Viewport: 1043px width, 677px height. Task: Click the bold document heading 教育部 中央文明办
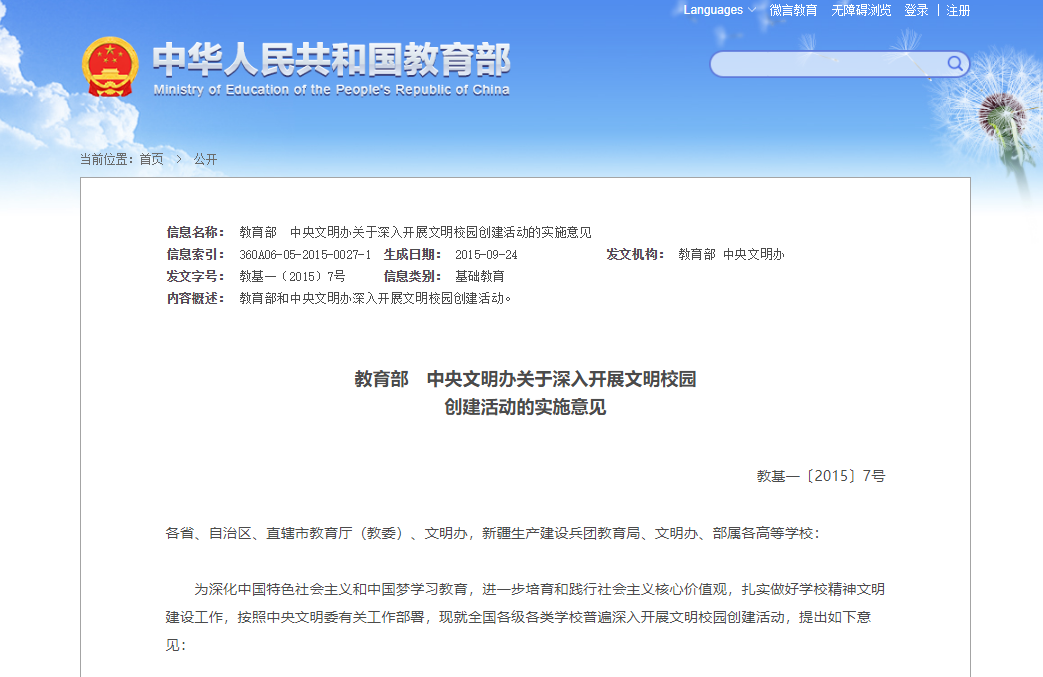(525, 380)
